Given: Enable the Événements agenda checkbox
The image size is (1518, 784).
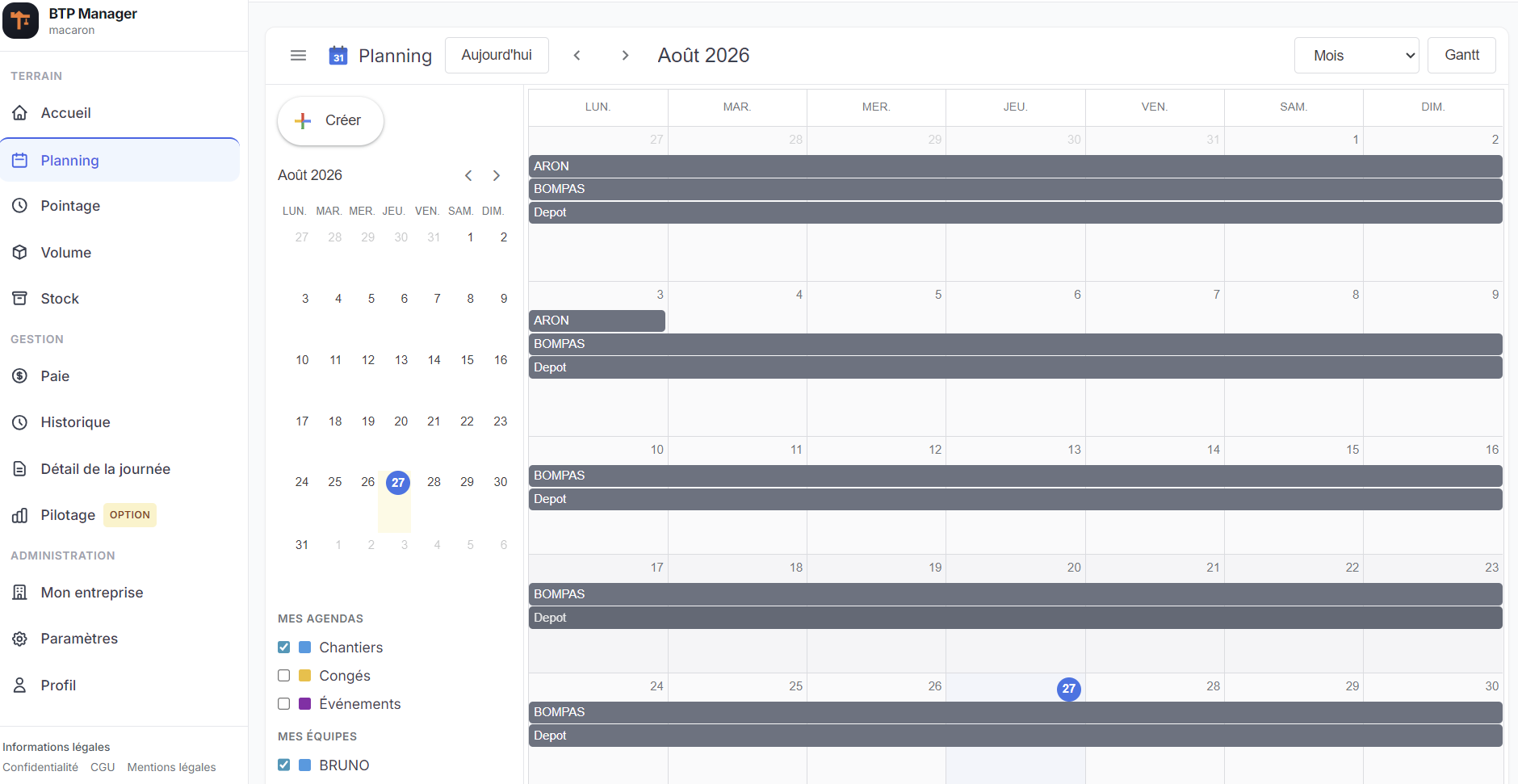Looking at the screenshot, I should tap(284, 704).
